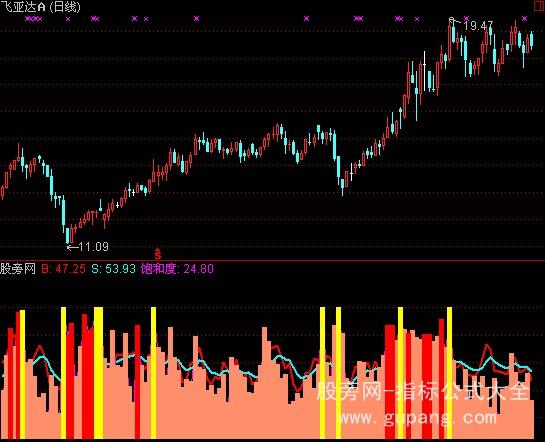
Task: Select the leftmost purple marker cluster
Action: pyautogui.click(x=33, y=19)
